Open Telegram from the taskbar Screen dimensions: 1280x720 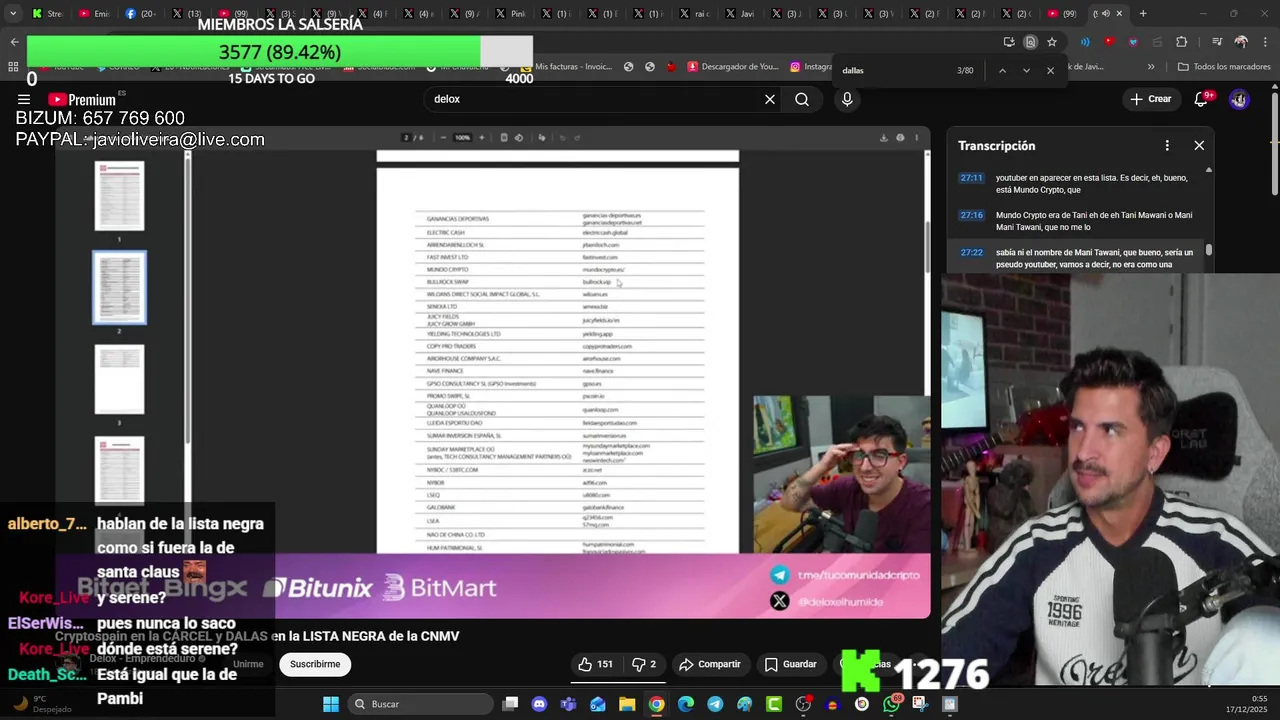coord(715,704)
